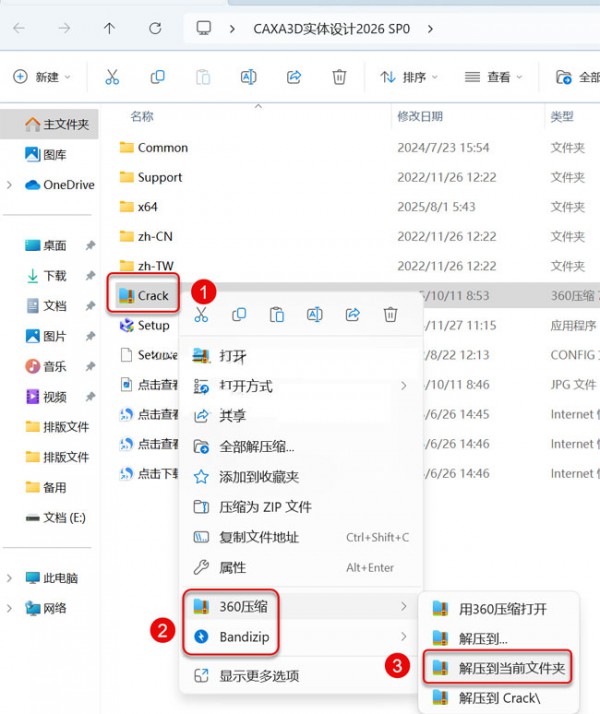Image resolution: width=600 pixels, height=714 pixels.
Task: Choose 全部解压缩... from context menu
Action: (x=301, y=446)
